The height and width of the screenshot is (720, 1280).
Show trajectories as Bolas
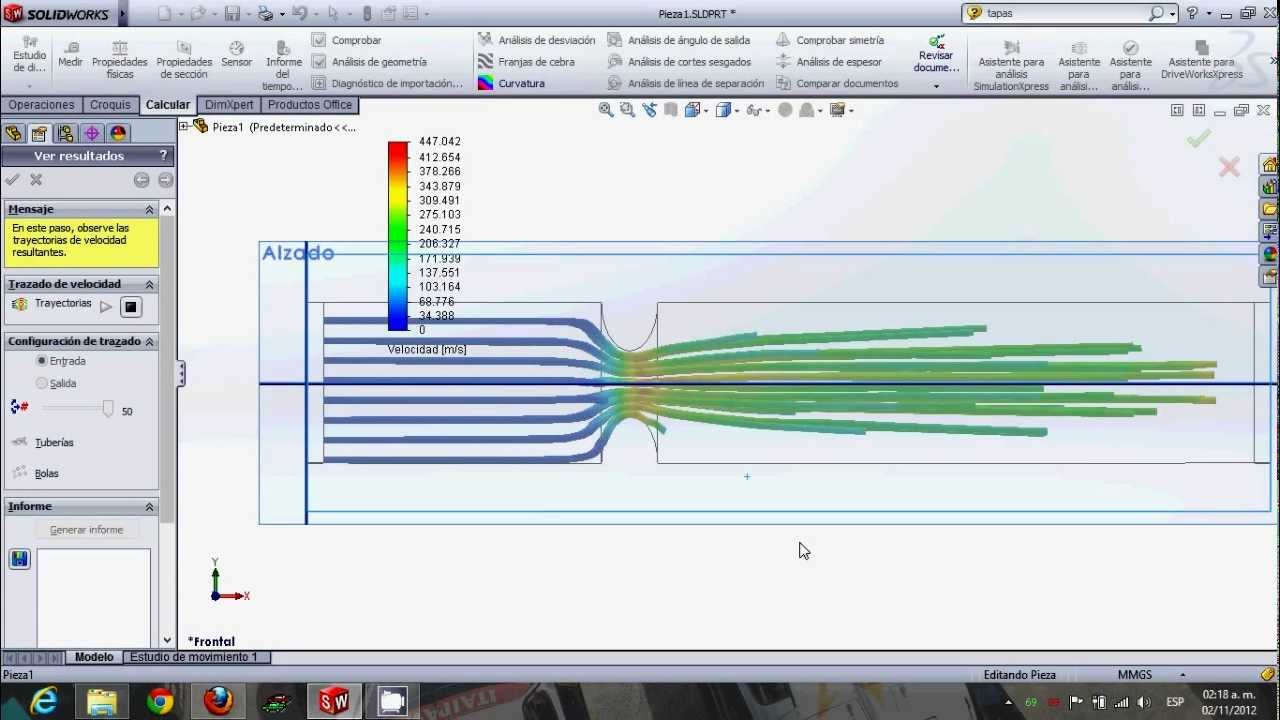click(35, 473)
